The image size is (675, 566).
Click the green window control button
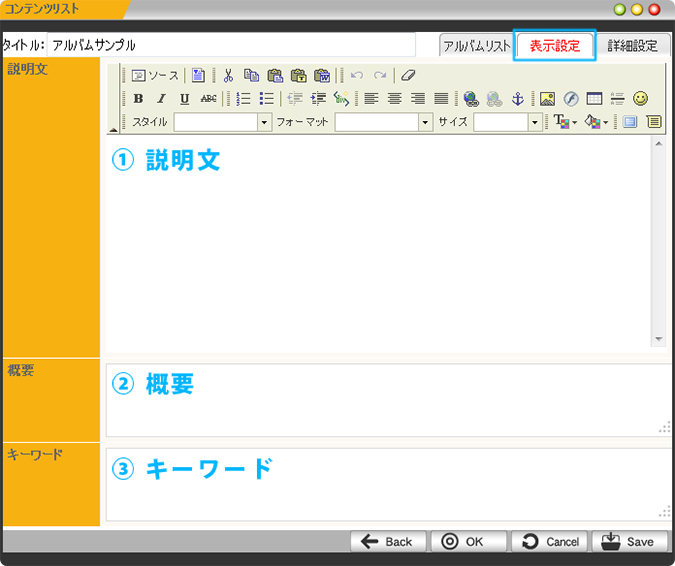619,9
